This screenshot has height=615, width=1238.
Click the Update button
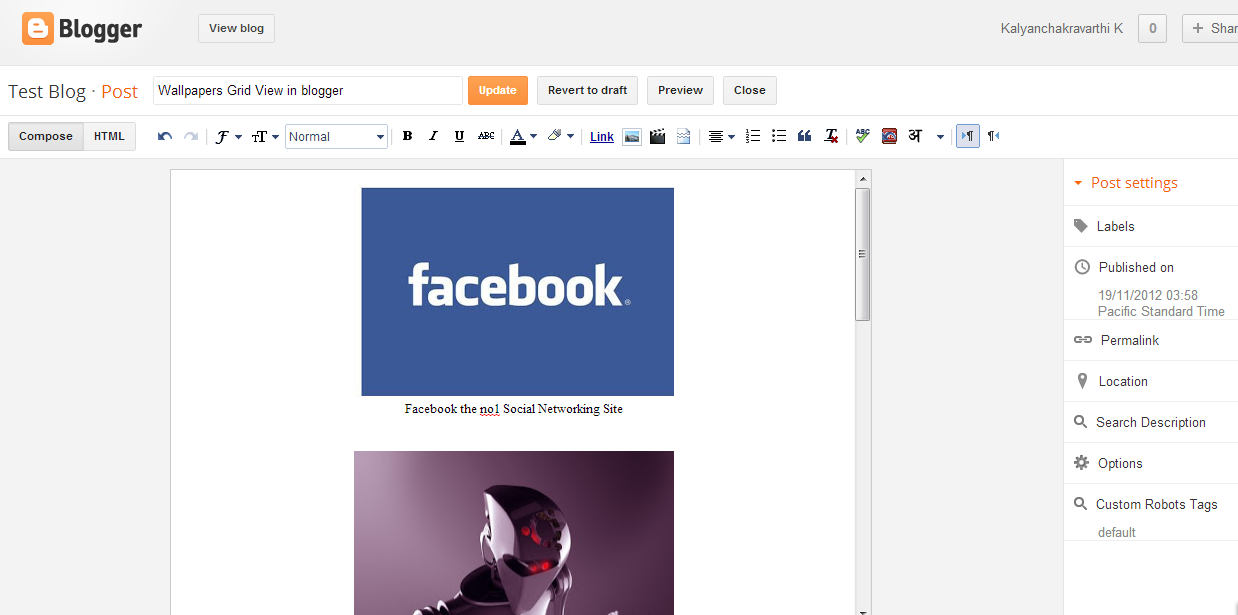click(x=497, y=90)
